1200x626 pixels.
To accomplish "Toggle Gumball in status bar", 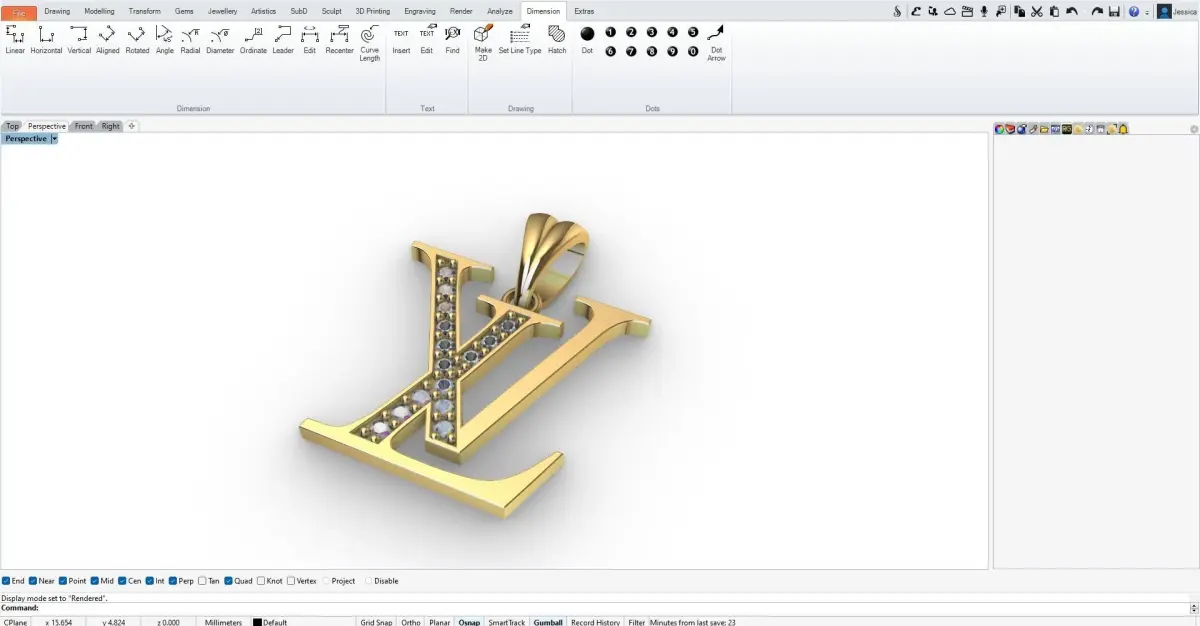I will tap(548, 622).
